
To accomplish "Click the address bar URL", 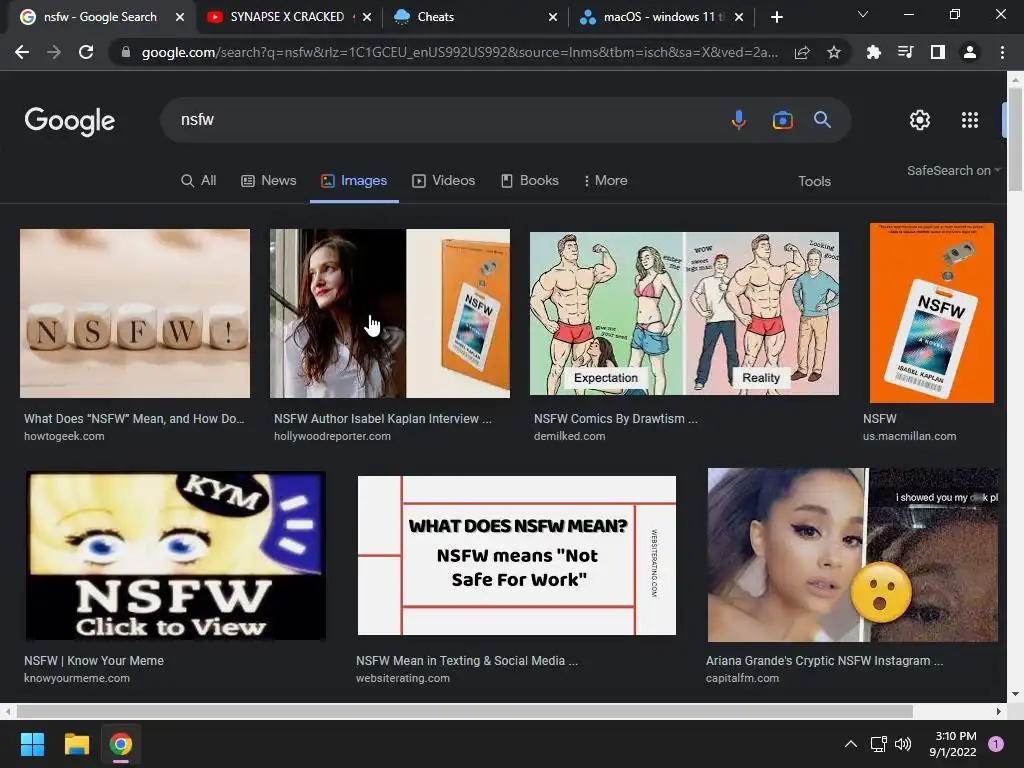I will (459, 52).
